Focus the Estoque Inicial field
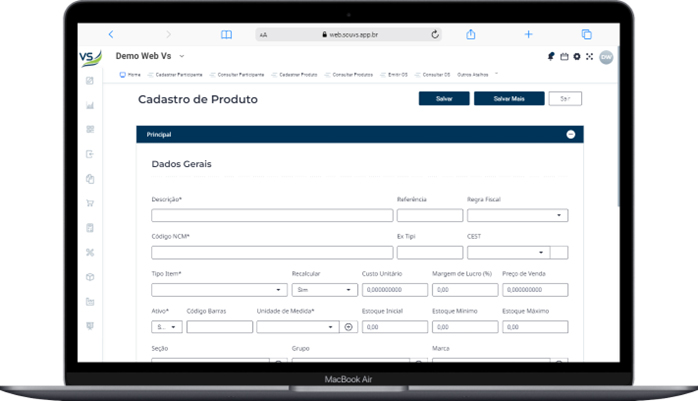The image size is (698, 401). pos(395,327)
